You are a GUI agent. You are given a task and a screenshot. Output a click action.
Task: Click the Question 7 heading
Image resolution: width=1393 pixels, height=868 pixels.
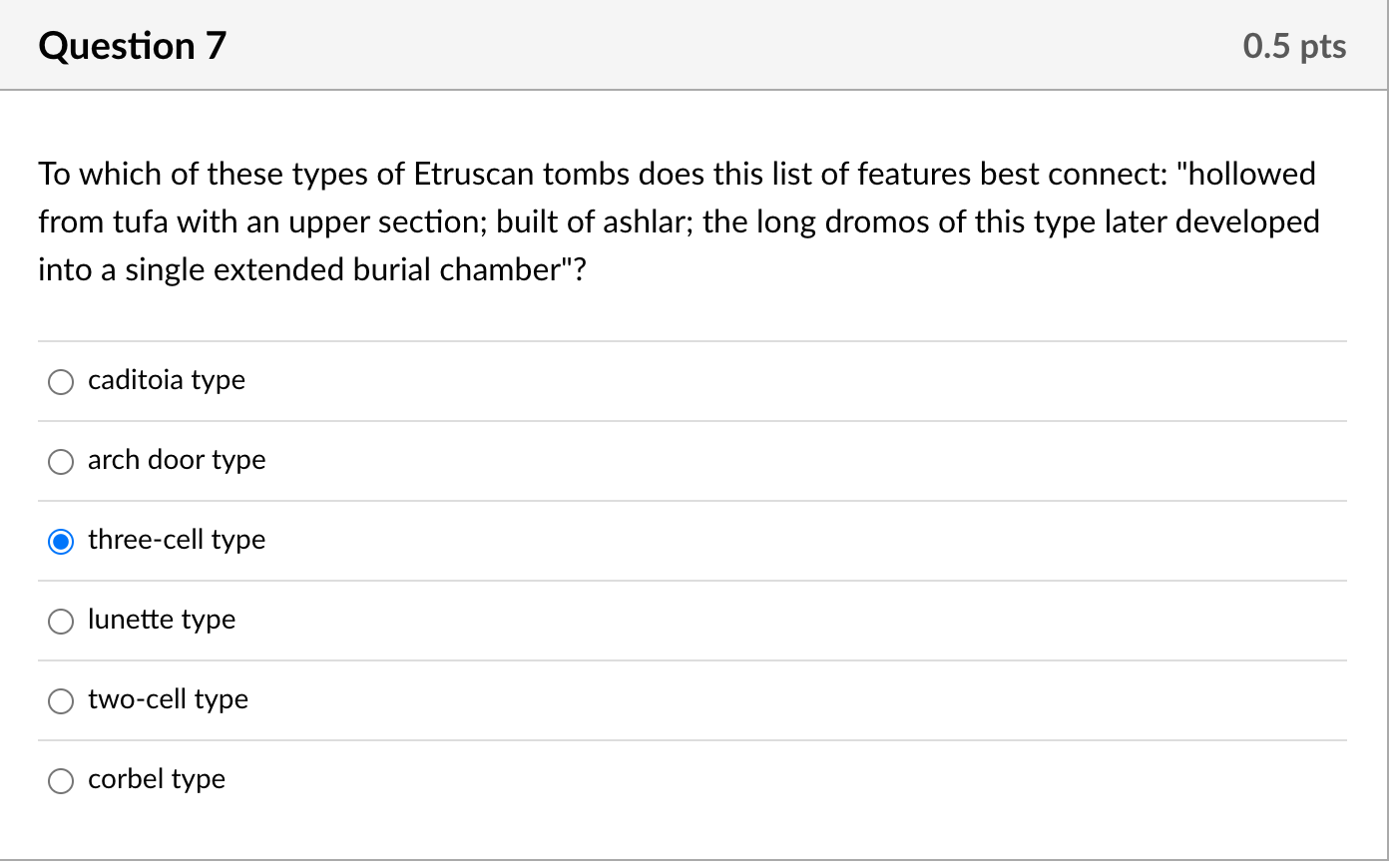[131, 45]
